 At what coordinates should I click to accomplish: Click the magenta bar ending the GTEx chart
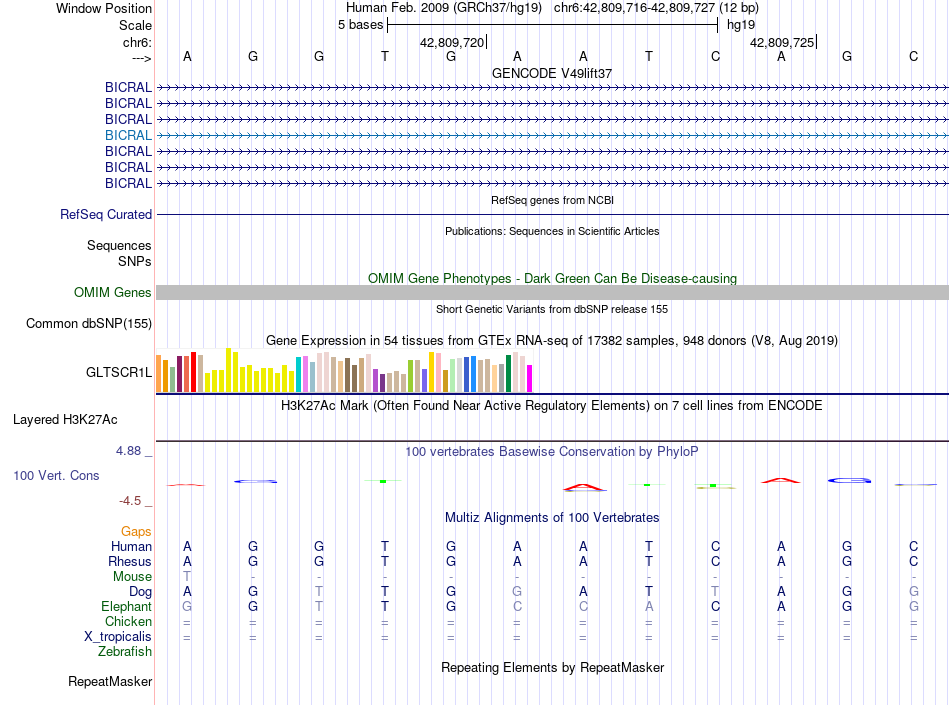pos(530,379)
